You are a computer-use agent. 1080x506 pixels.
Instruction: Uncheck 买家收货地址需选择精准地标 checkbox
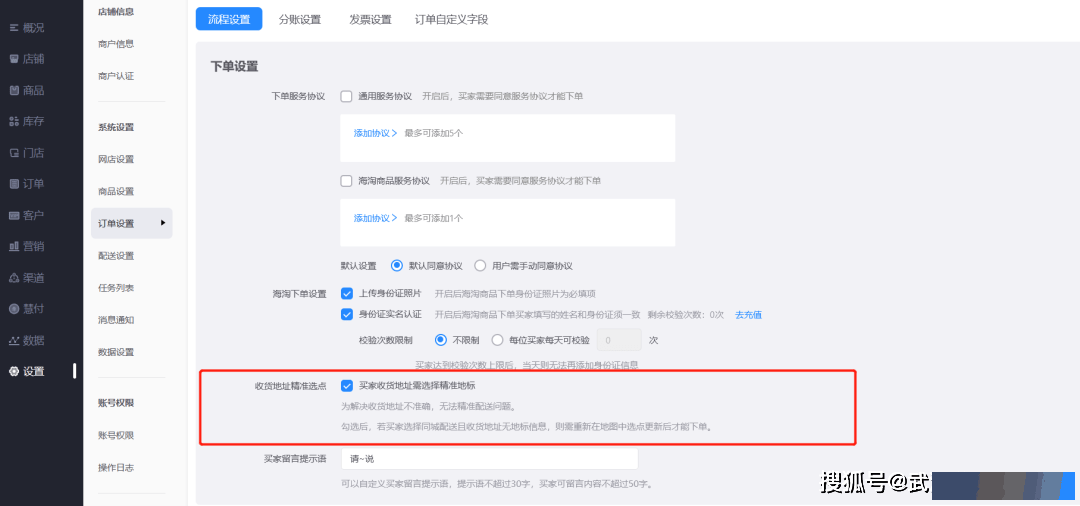click(x=346, y=386)
